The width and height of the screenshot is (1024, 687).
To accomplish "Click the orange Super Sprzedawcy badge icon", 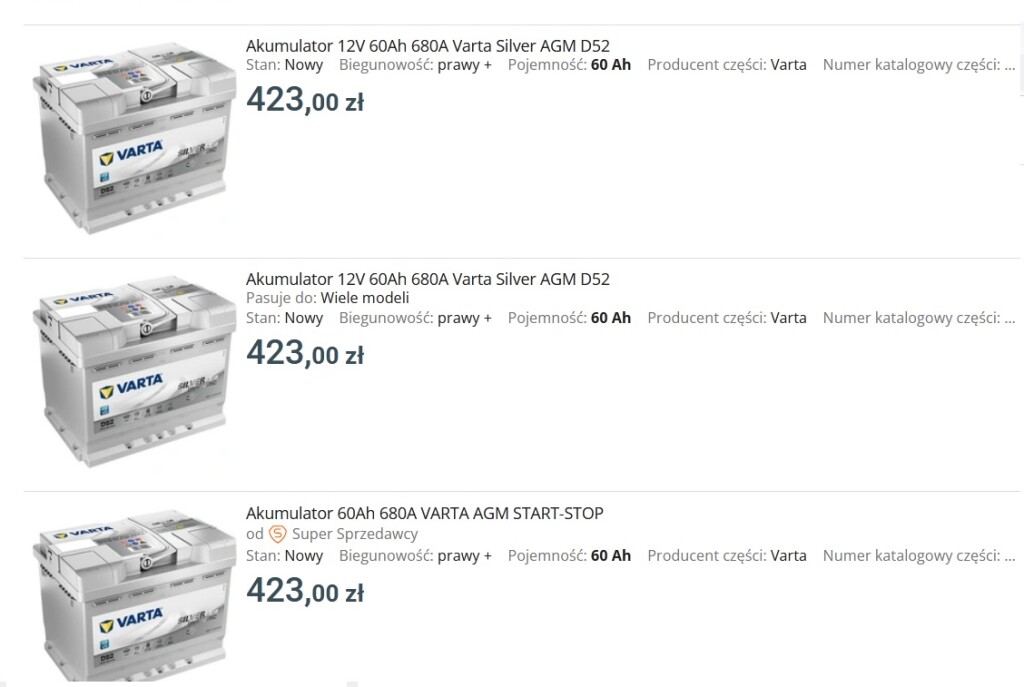I will pos(278,534).
